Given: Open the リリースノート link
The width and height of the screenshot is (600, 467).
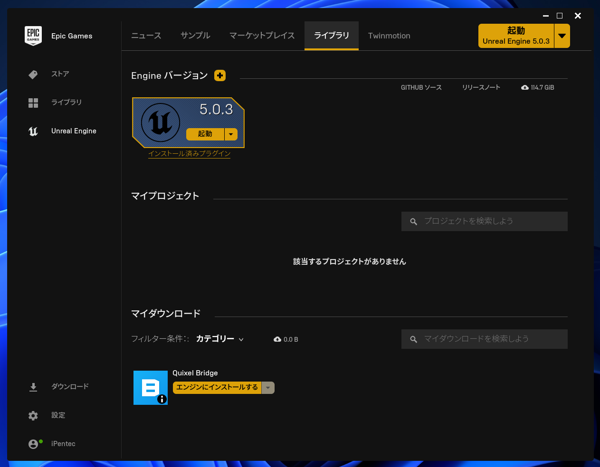Looking at the screenshot, I should [x=481, y=87].
